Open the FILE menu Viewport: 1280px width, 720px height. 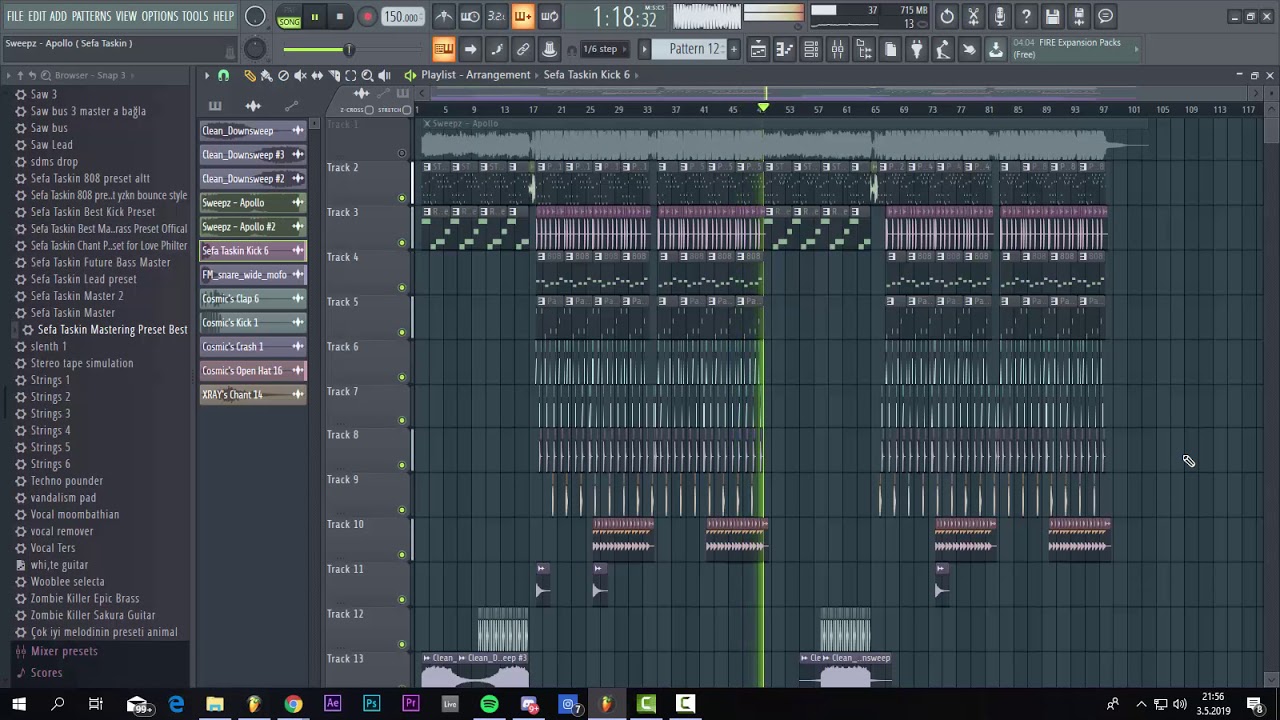pos(14,16)
